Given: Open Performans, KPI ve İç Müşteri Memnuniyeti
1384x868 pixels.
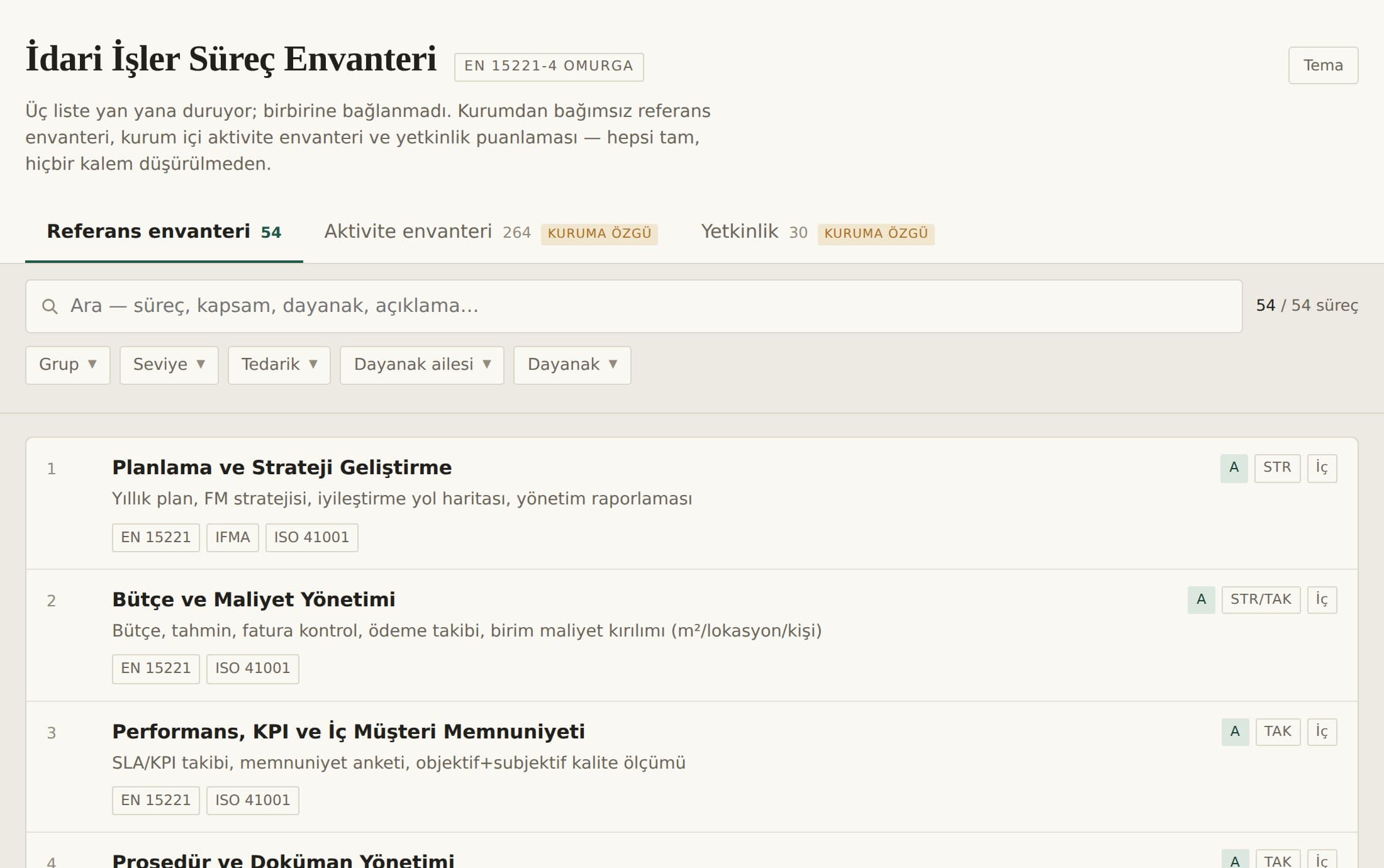Looking at the screenshot, I should 691,767.
